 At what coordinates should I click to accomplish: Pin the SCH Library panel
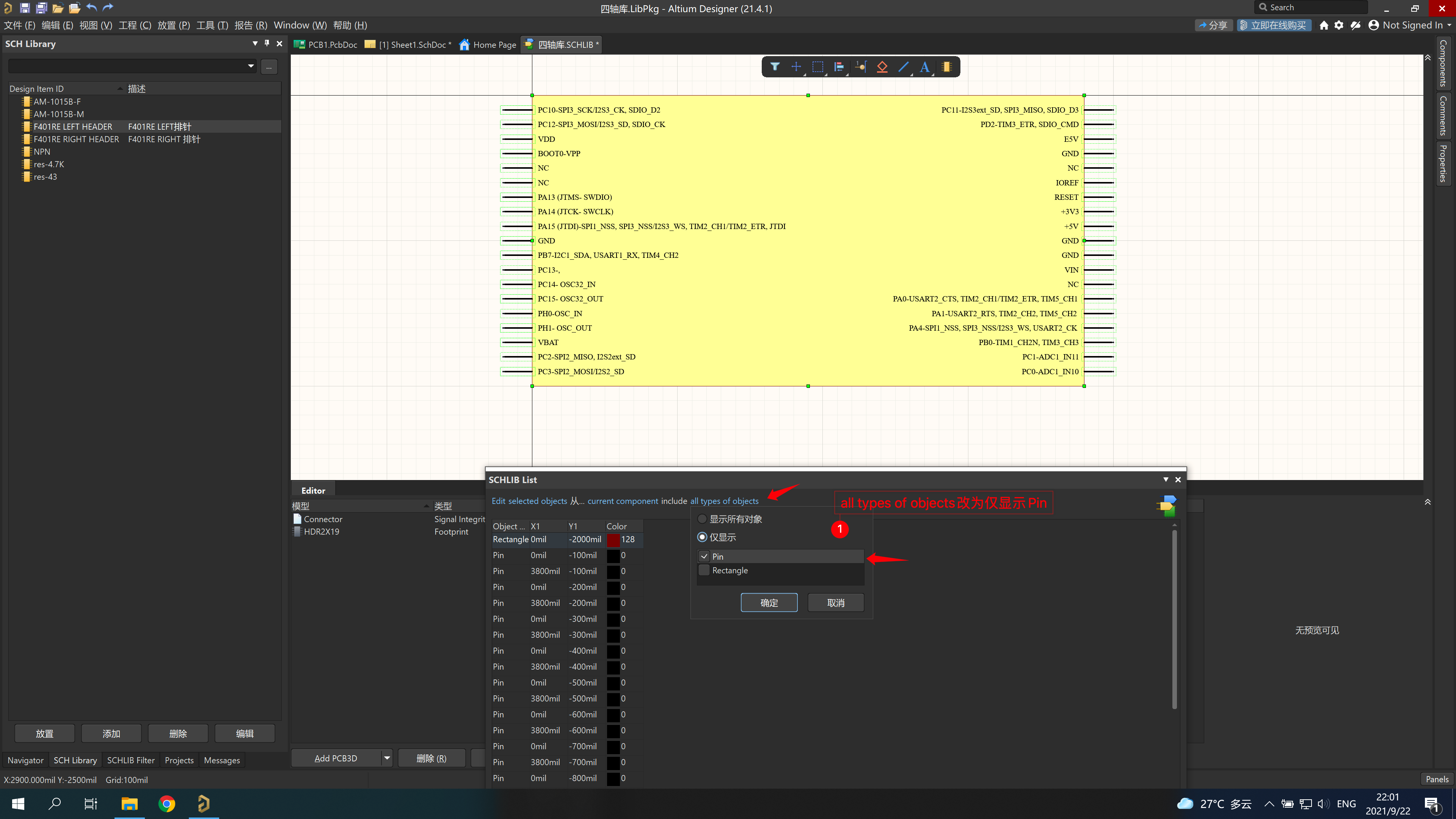point(267,44)
